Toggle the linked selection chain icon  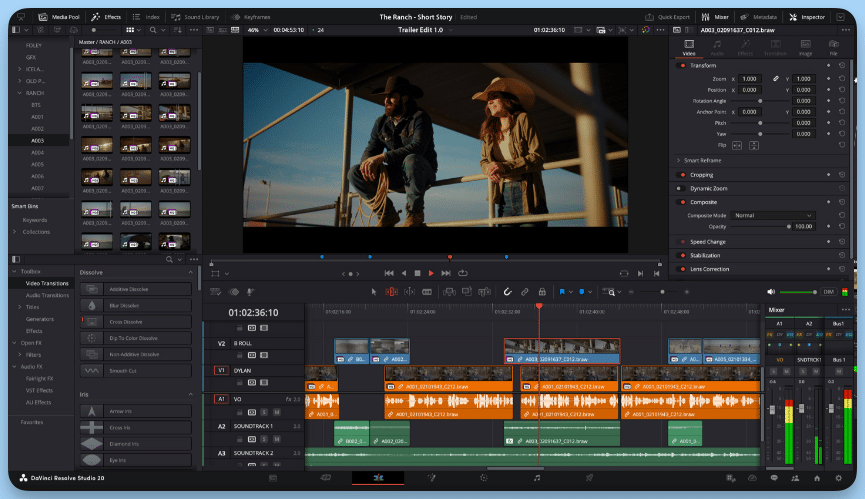coord(525,292)
